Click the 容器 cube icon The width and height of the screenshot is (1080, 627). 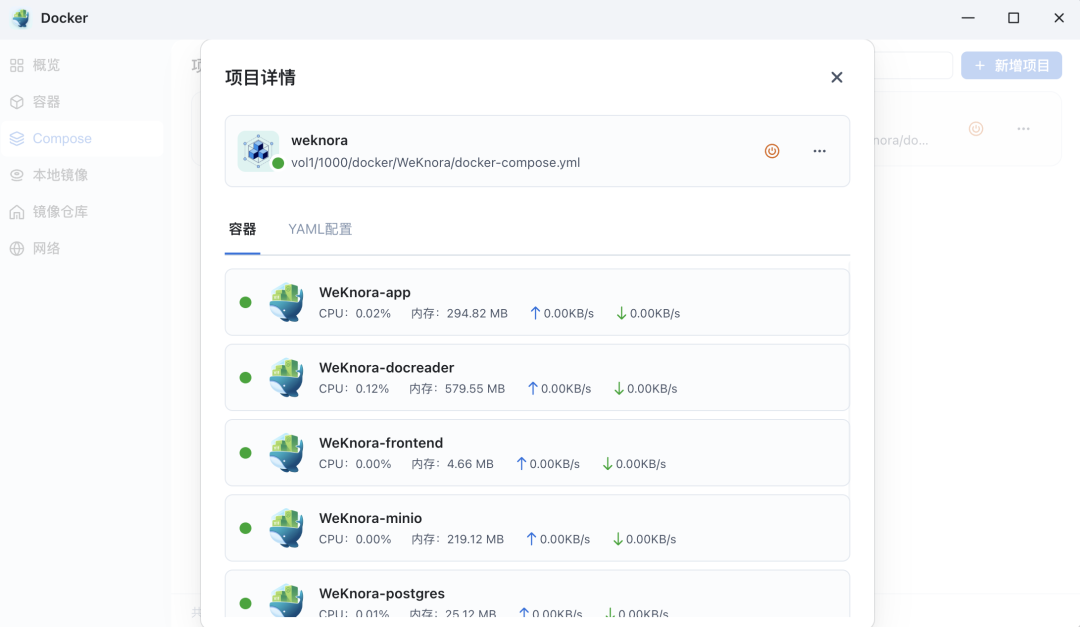17,101
